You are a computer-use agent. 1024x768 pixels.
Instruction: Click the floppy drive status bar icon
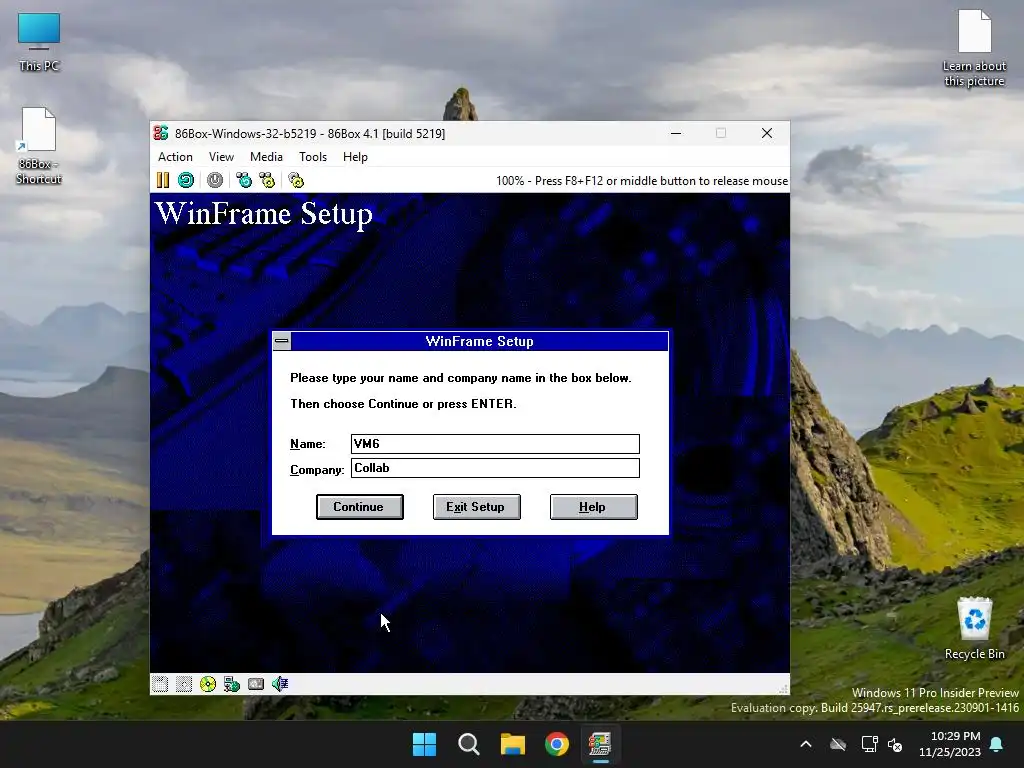[x=160, y=684]
